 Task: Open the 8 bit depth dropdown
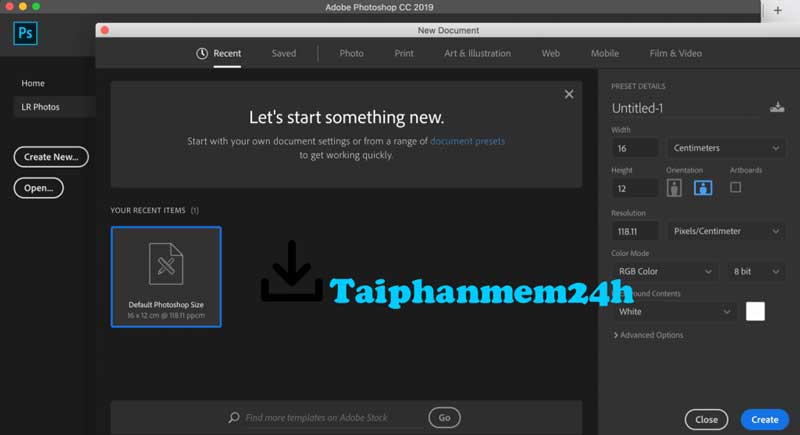[x=756, y=271]
